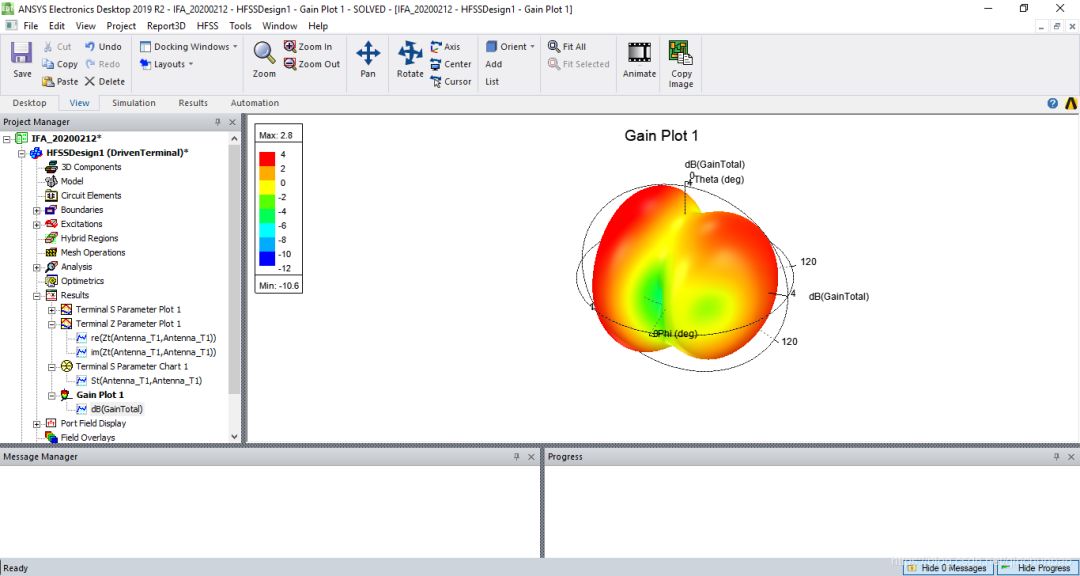
Task: Click the yellow ANSYS logo icon
Action: tap(1070, 103)
